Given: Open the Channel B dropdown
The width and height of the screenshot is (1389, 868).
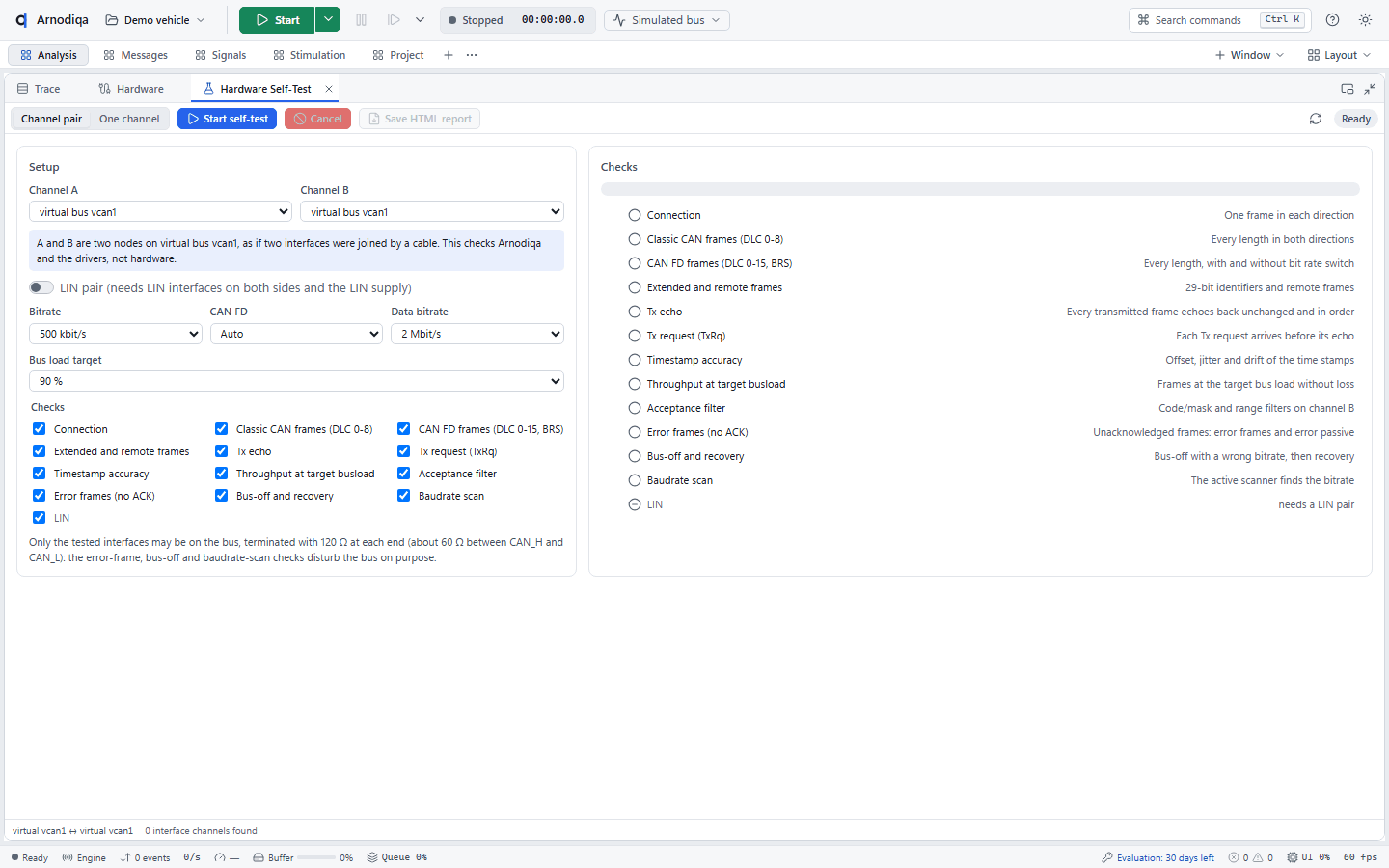Looking at the screenshot, I should click(432, 212).
